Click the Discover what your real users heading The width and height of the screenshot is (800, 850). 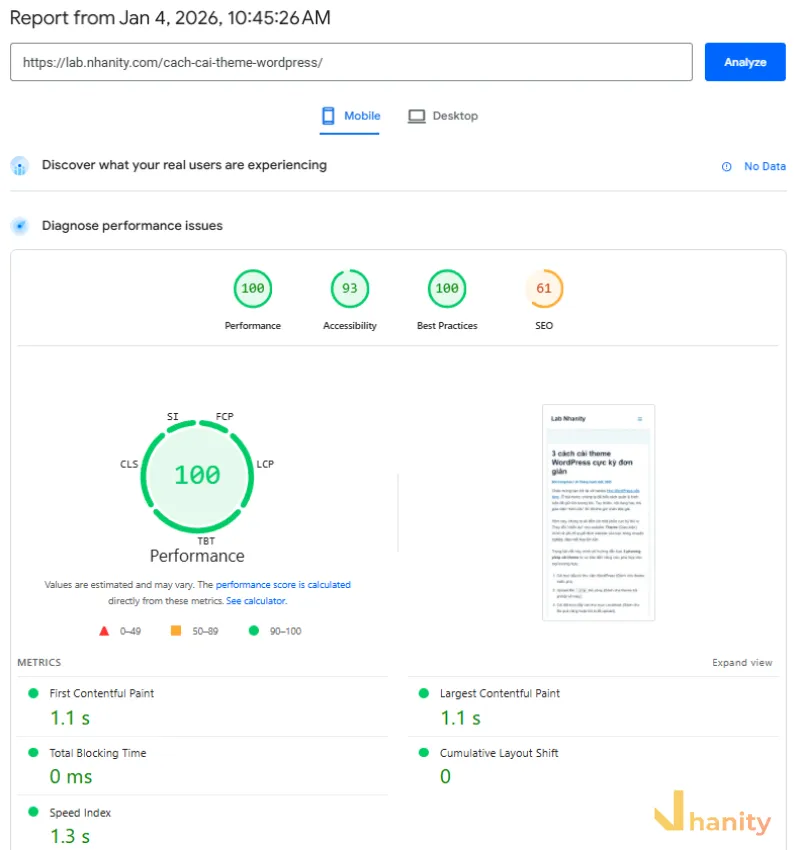pos(184,165)
